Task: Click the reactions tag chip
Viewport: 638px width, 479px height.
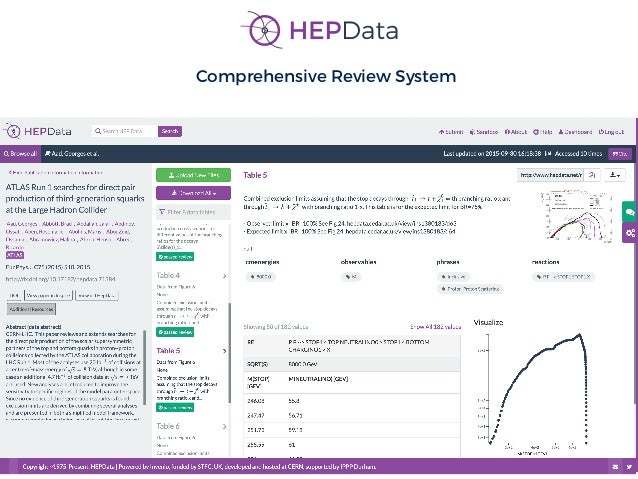Action: 563,277
